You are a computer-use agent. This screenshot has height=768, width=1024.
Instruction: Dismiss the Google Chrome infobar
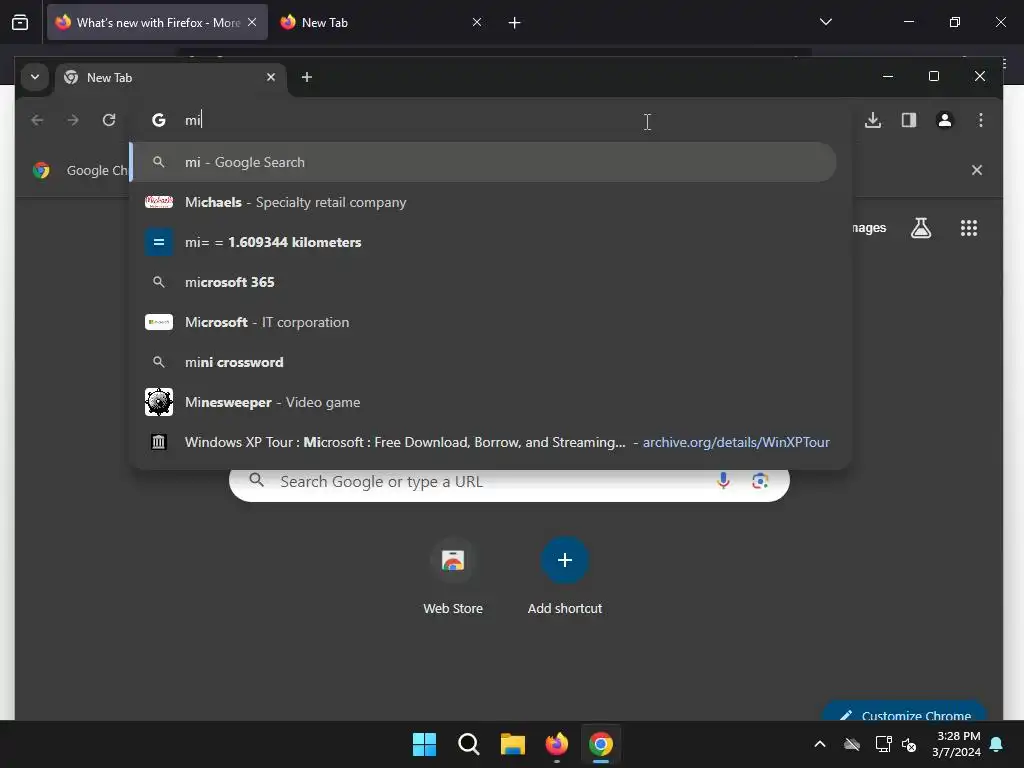(976, 170)
